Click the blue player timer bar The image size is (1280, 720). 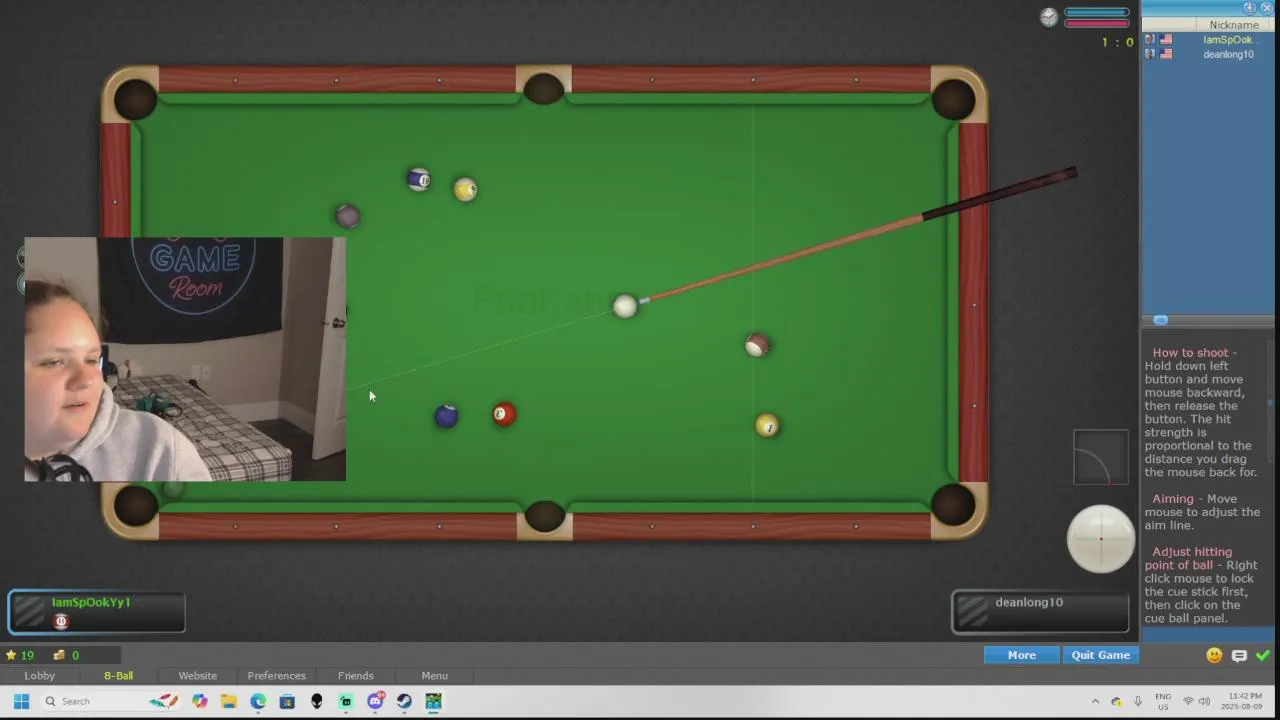click(x=1097, y=13)
